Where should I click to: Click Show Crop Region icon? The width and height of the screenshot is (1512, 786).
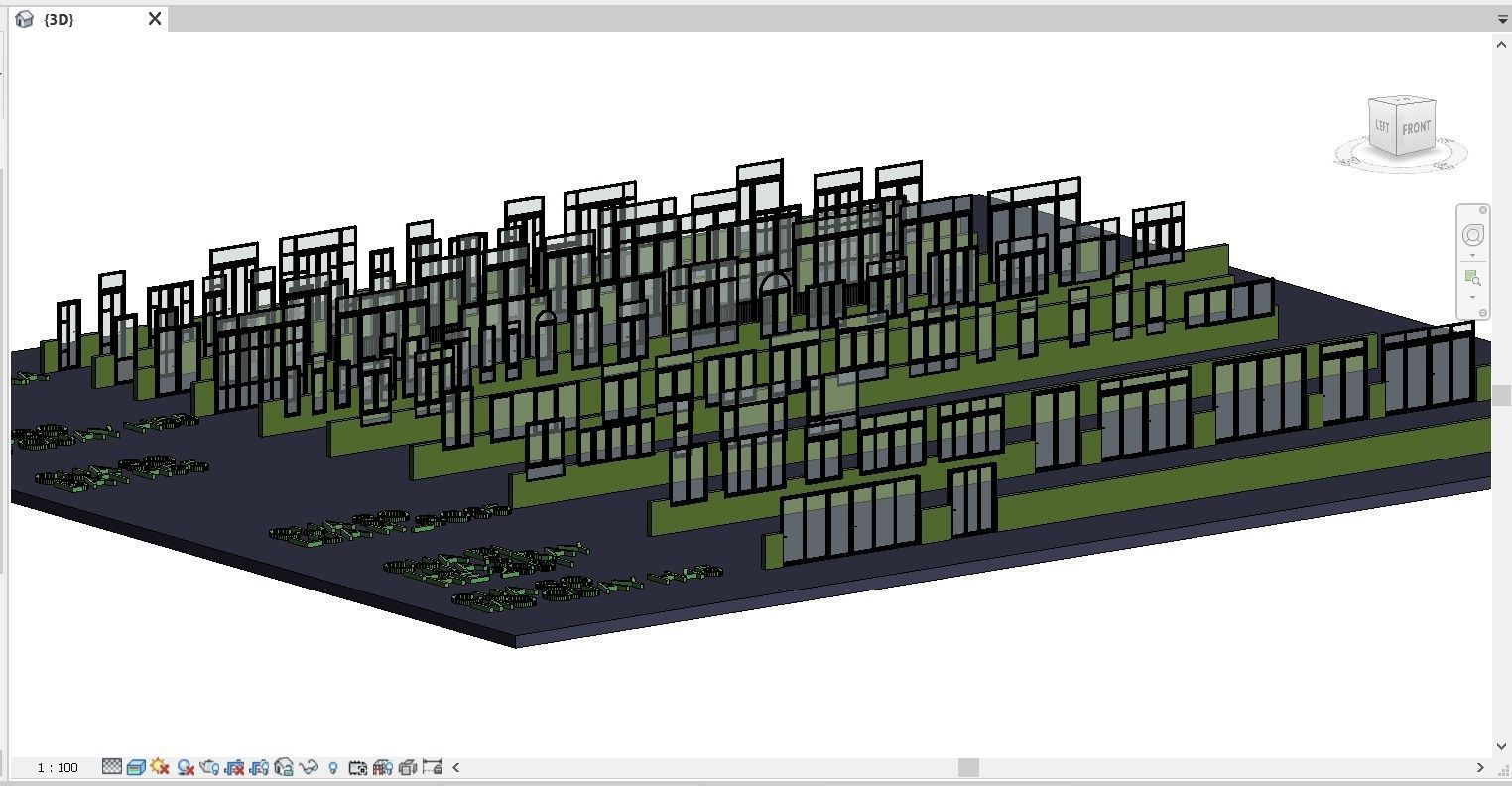point(259,767)
